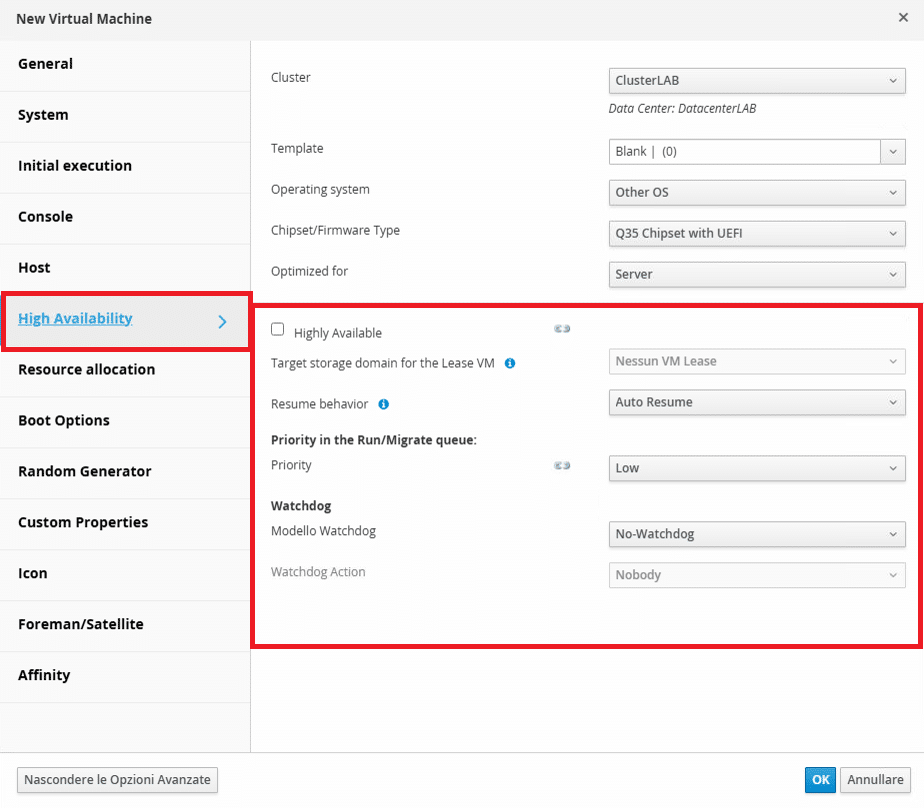Open the Operating system dropdown
Screen dimensions: 924x808
point(757,193)
